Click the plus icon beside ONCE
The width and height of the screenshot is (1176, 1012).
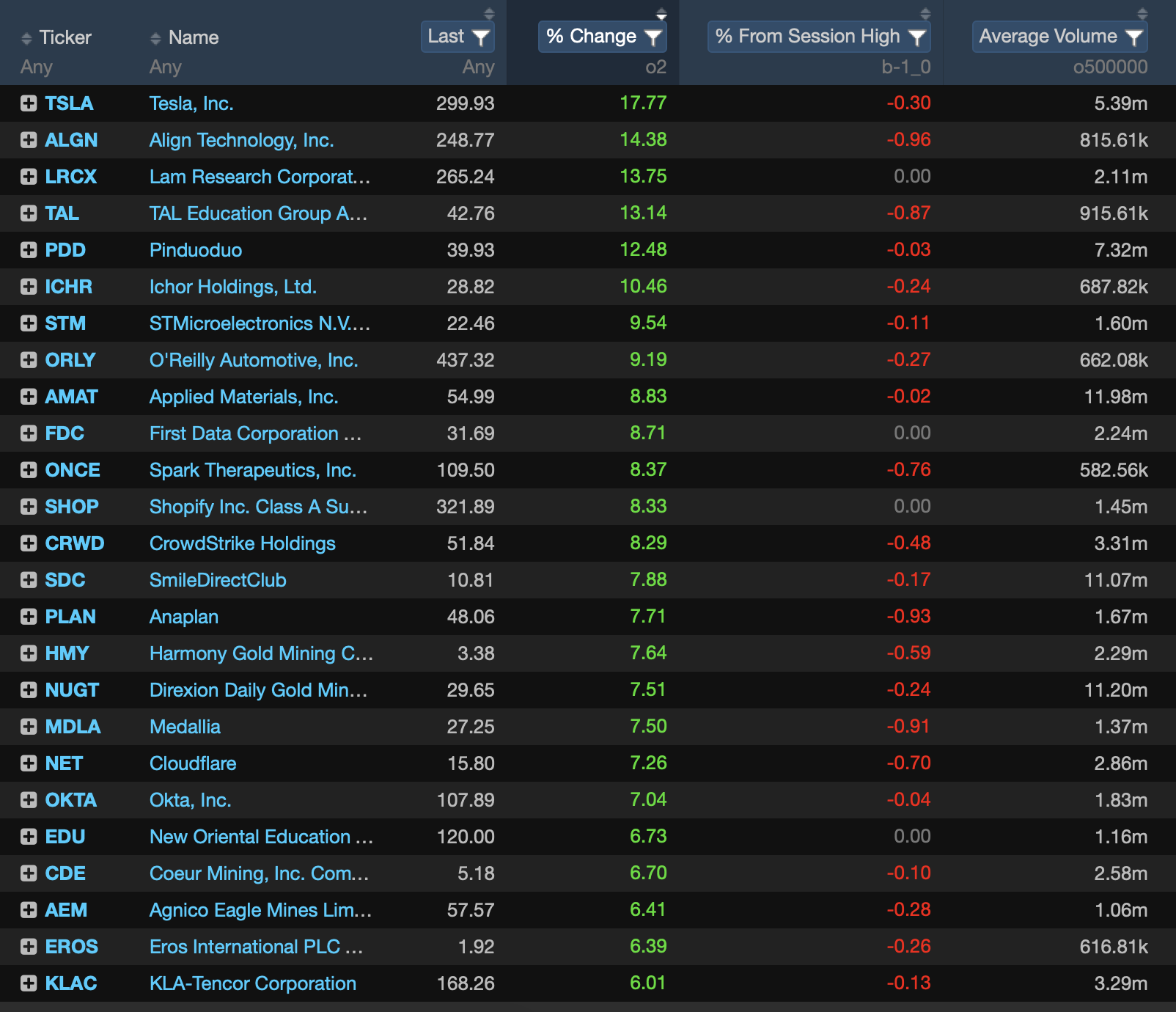coord(29,470)
